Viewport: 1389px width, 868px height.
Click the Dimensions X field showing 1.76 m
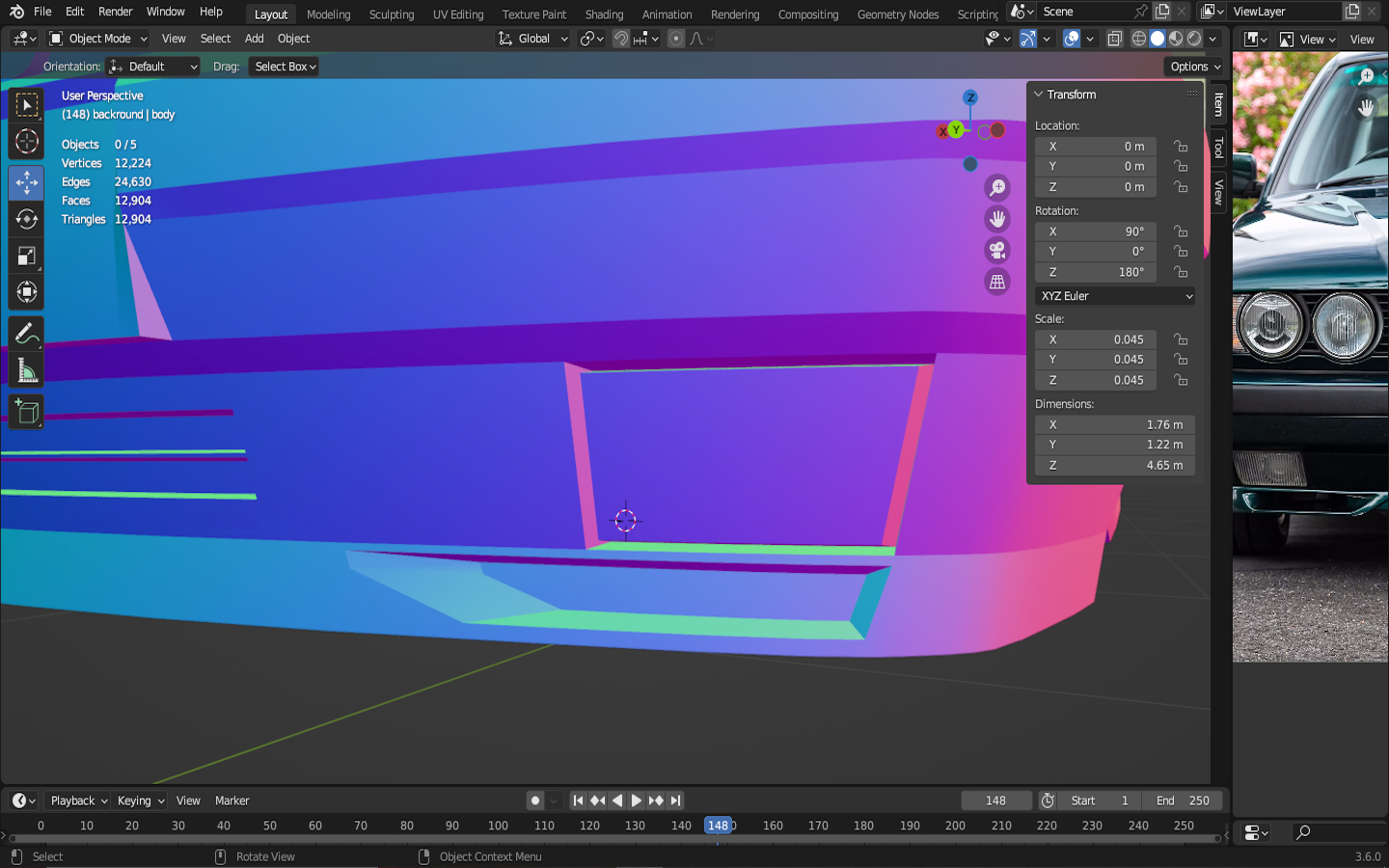pyautogui.click(x=1115, y=424)
